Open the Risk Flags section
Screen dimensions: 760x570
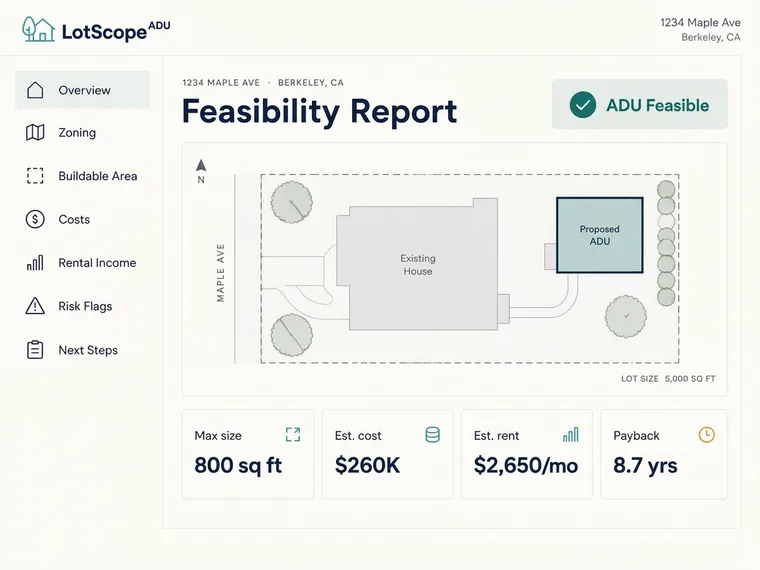[82, 306]
